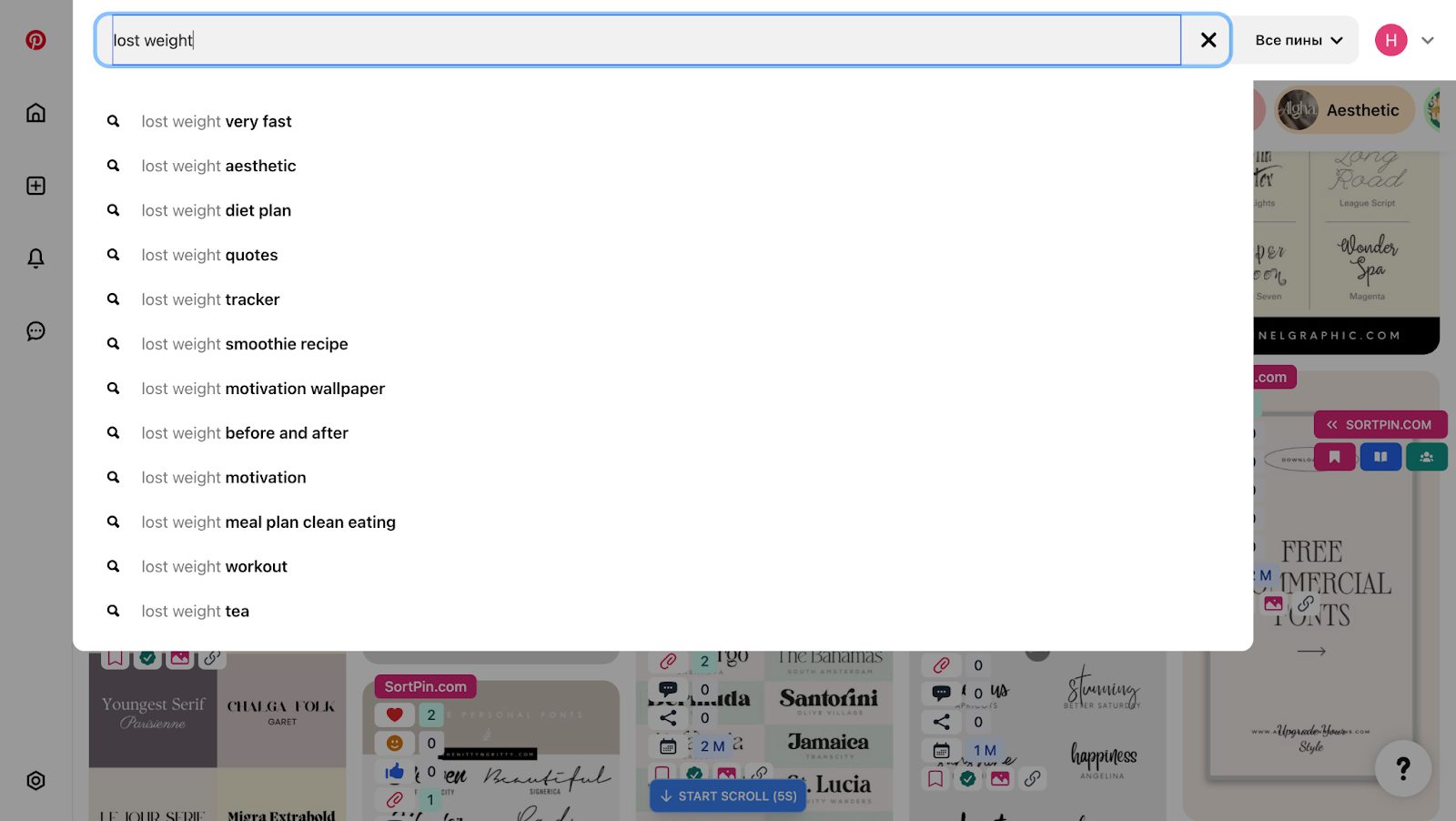
Task: Select suggestion lost weight very fast
Action: click(x=217, y=122)
